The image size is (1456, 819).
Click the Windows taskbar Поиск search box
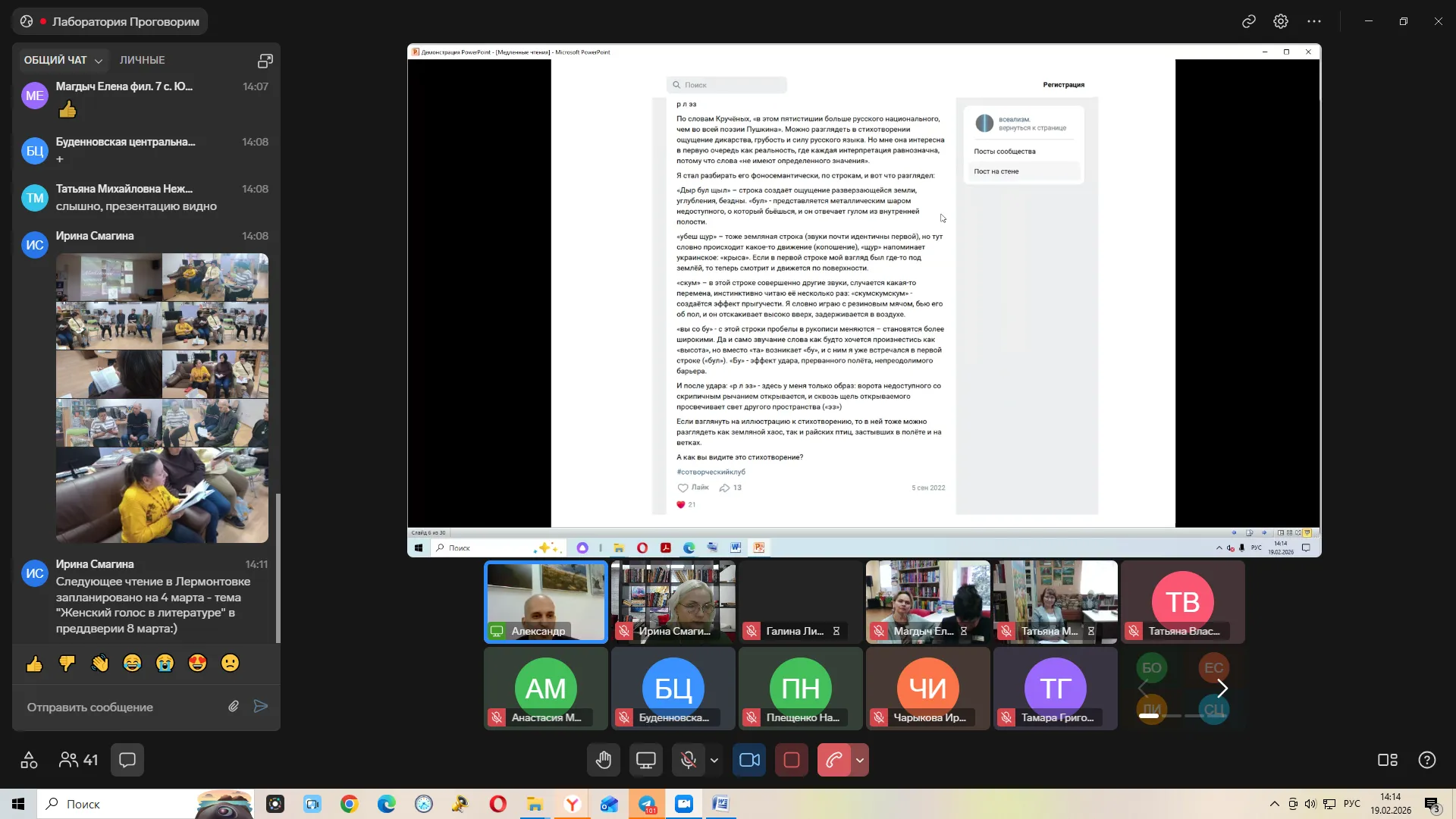coord(144,804)
